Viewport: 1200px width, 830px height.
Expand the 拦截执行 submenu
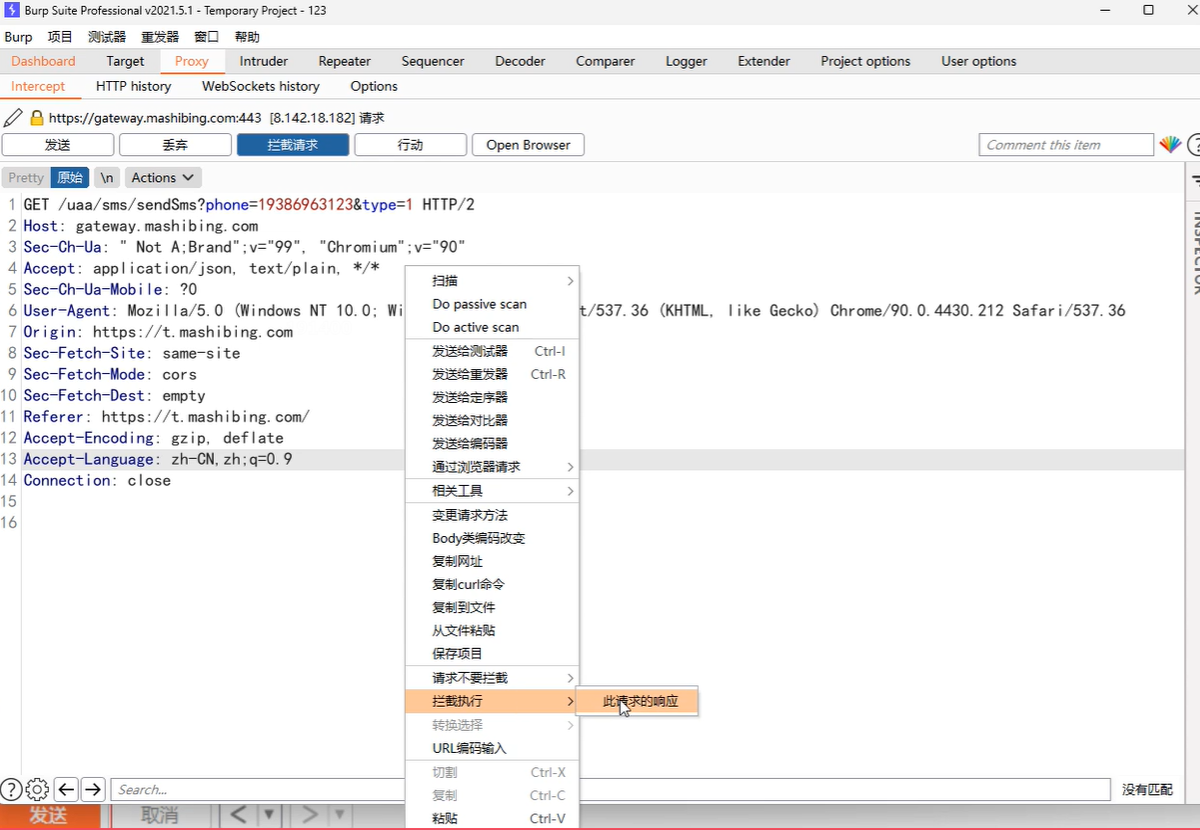pos(492,701)
